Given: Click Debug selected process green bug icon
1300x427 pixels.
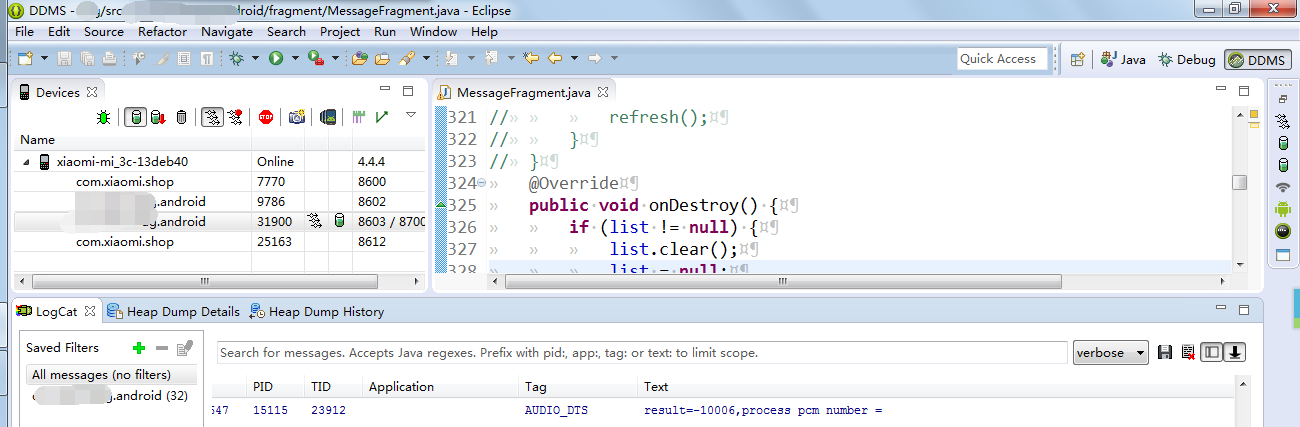Looking at the screenshot, I should pyautogui.click(x=103, y=117).
